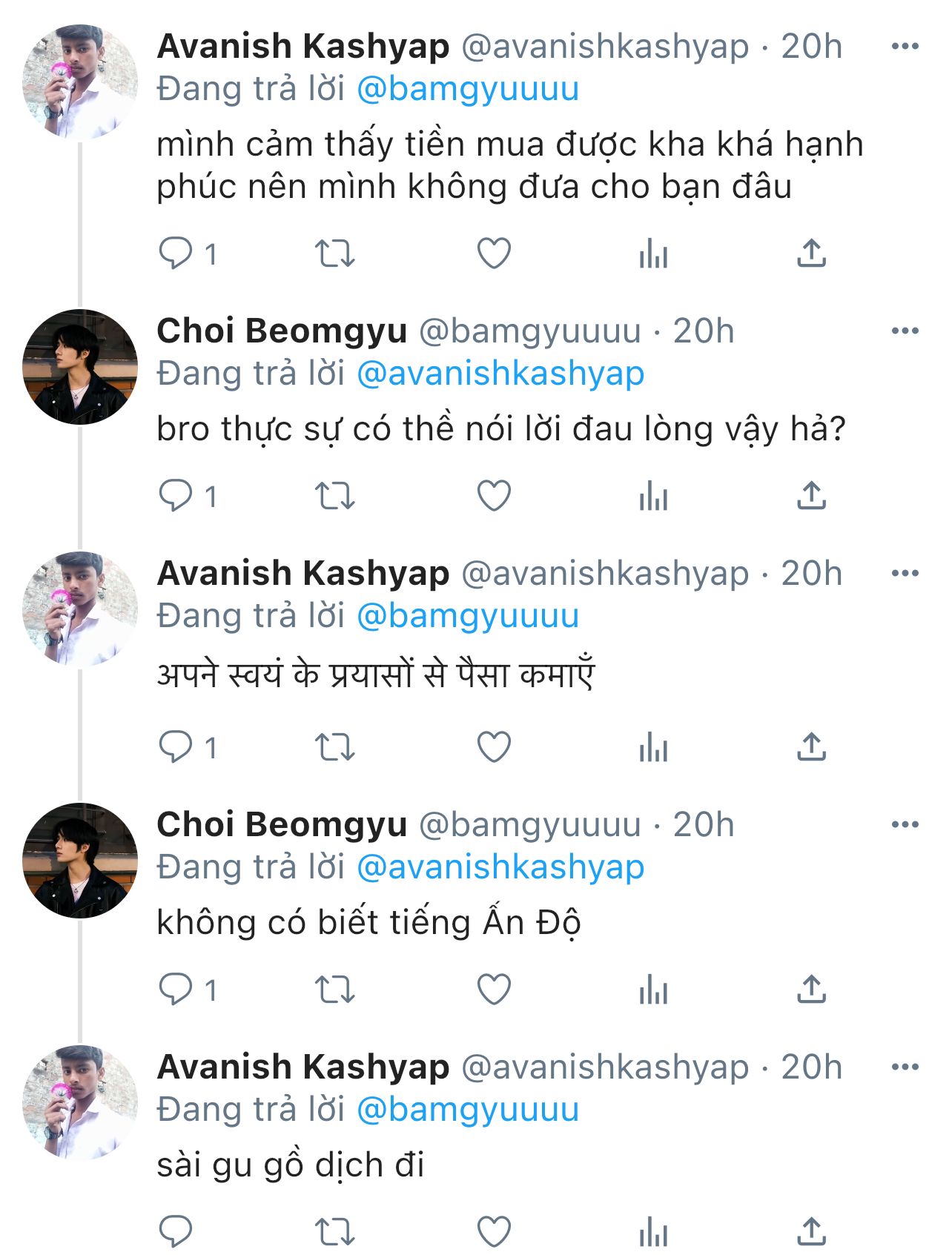
Task: Reply to the first Avanish Kashyap tweet
Action: (x=176, y=254)
